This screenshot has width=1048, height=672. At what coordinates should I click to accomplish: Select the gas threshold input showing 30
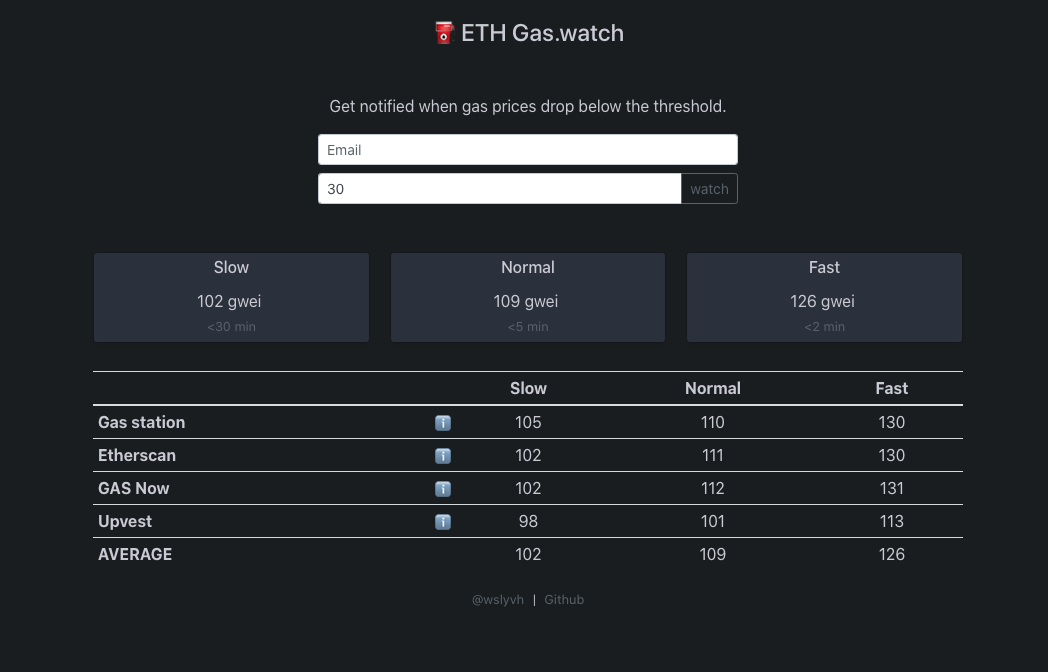click(x=499, y=188)
